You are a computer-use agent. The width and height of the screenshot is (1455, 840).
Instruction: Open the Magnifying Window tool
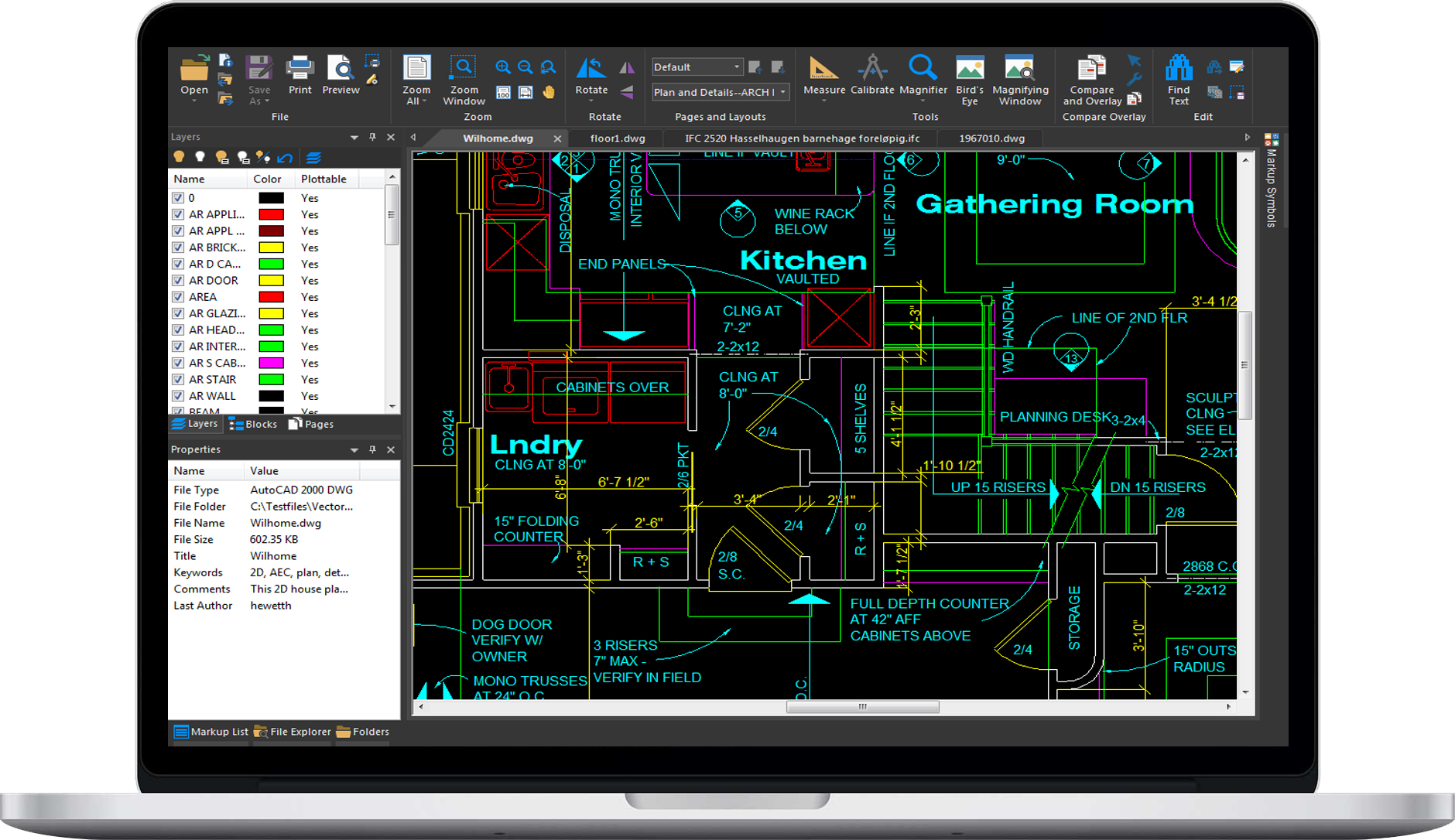(x=1019, y=67)
